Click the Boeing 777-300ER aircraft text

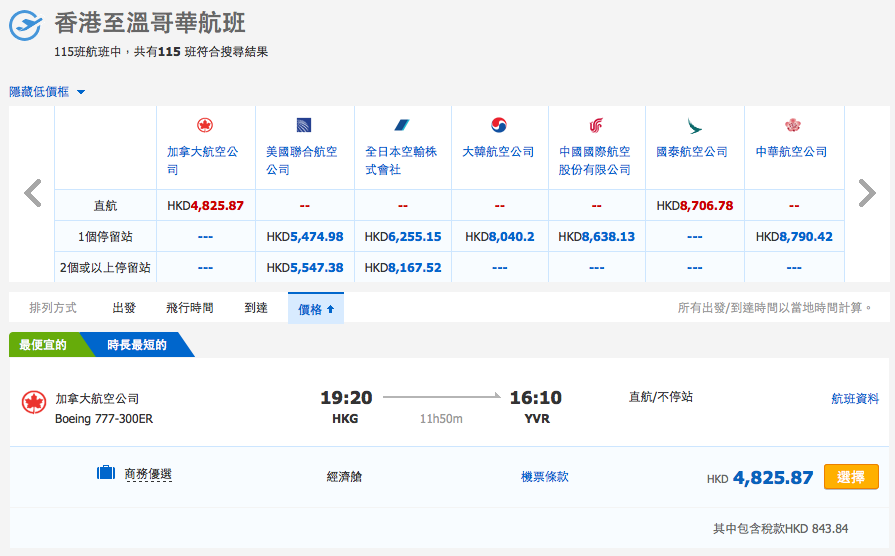click(104, 418)
